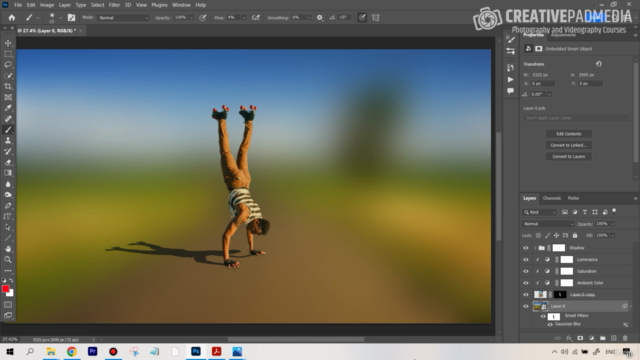The width and height of the screenshot is (640, 360).
Task: Select the Gradient tool
Action: click(x=8, y=173)
